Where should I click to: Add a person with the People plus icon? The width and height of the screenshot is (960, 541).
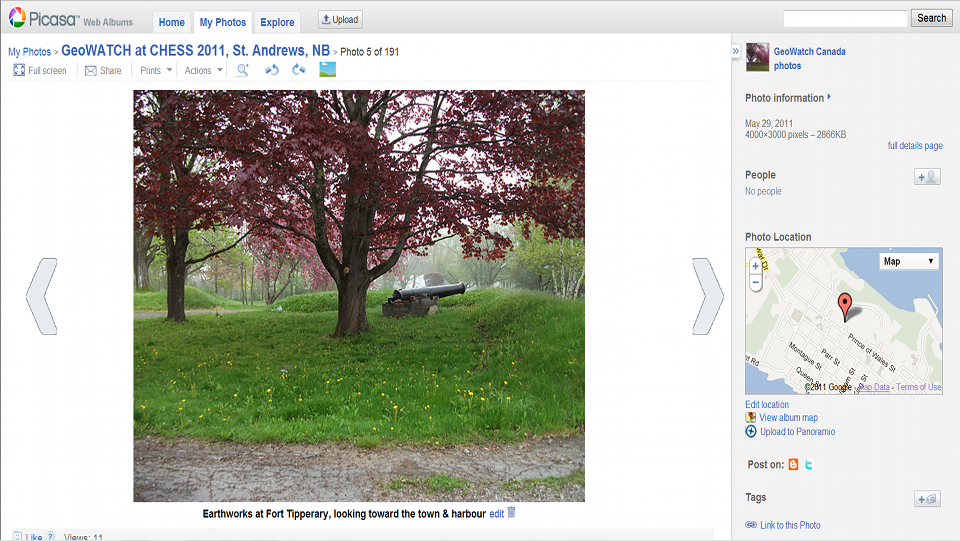point(927,177)
